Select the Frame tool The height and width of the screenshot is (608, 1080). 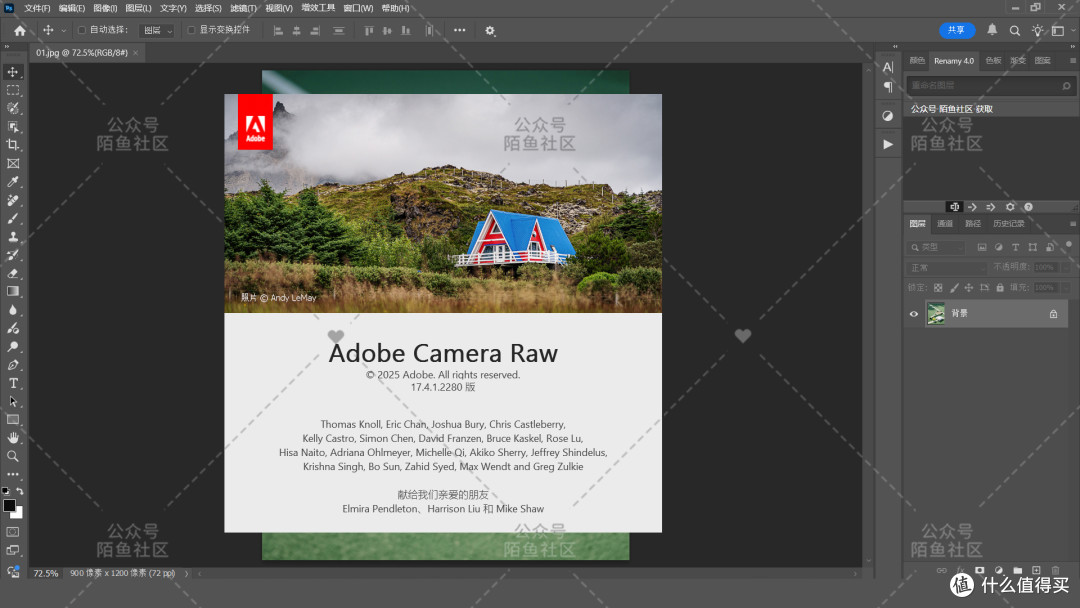(x=12, y=163)
